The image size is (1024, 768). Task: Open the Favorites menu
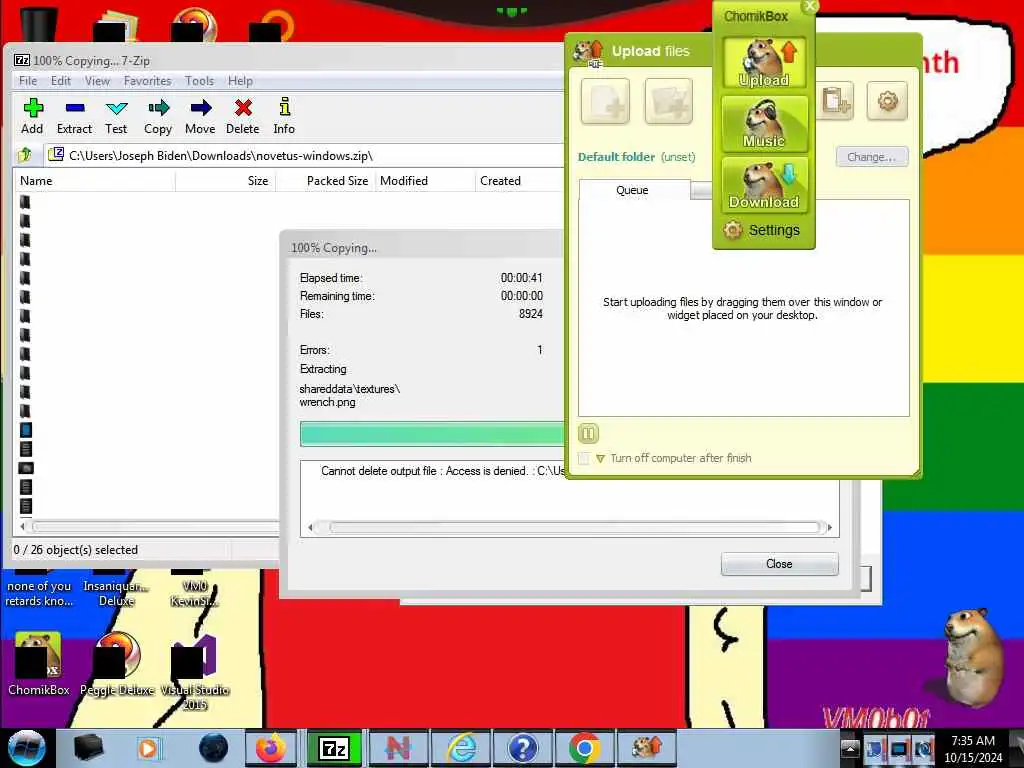[148, 81]
